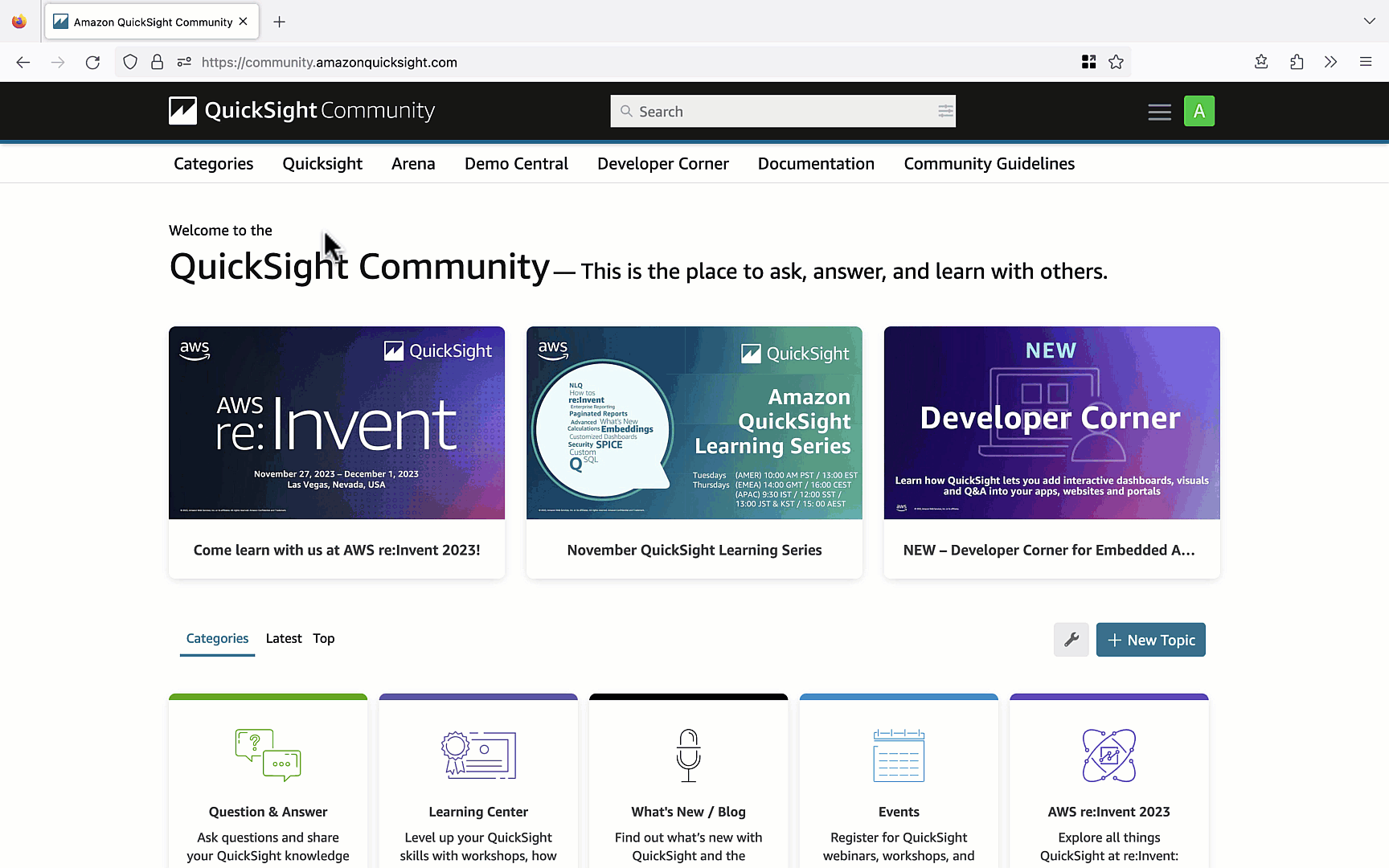
Task: Open the Quicksight nav item
Action: pos(322,163)
